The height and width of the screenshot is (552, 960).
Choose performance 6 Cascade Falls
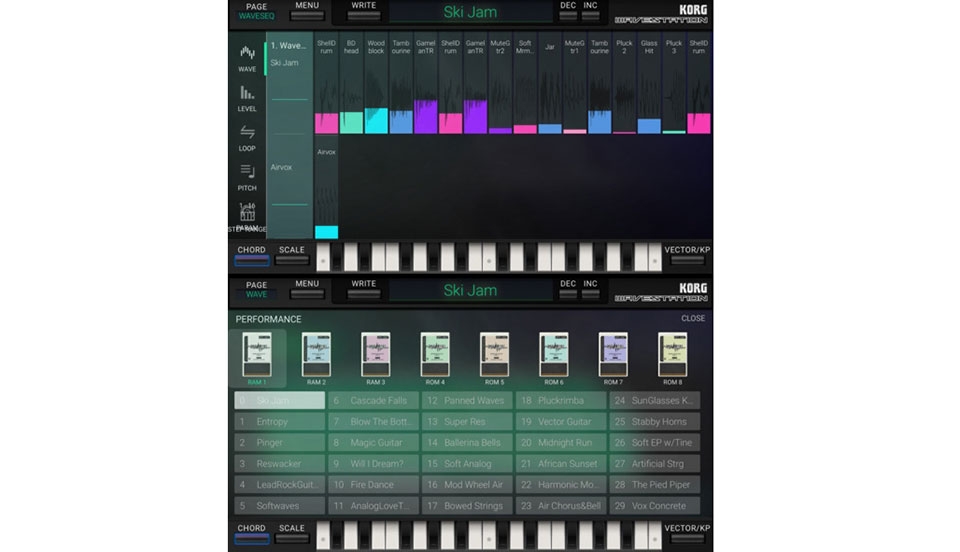pos(373,400)
